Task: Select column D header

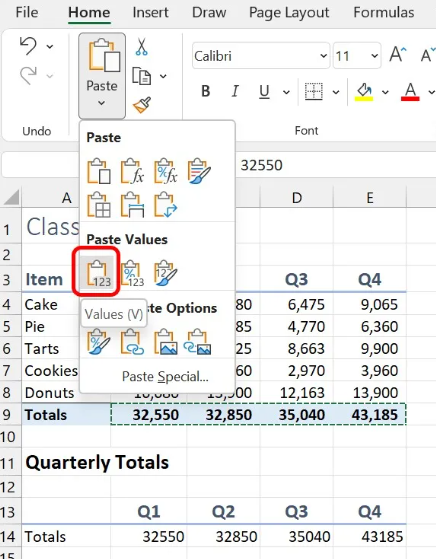Action: (x=297, y=197)
